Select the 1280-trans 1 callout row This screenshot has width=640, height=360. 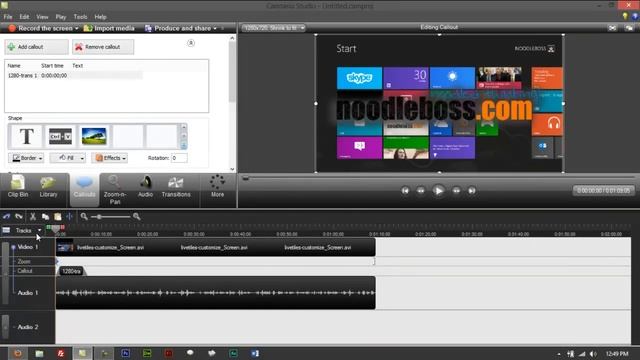coord(75,76)
